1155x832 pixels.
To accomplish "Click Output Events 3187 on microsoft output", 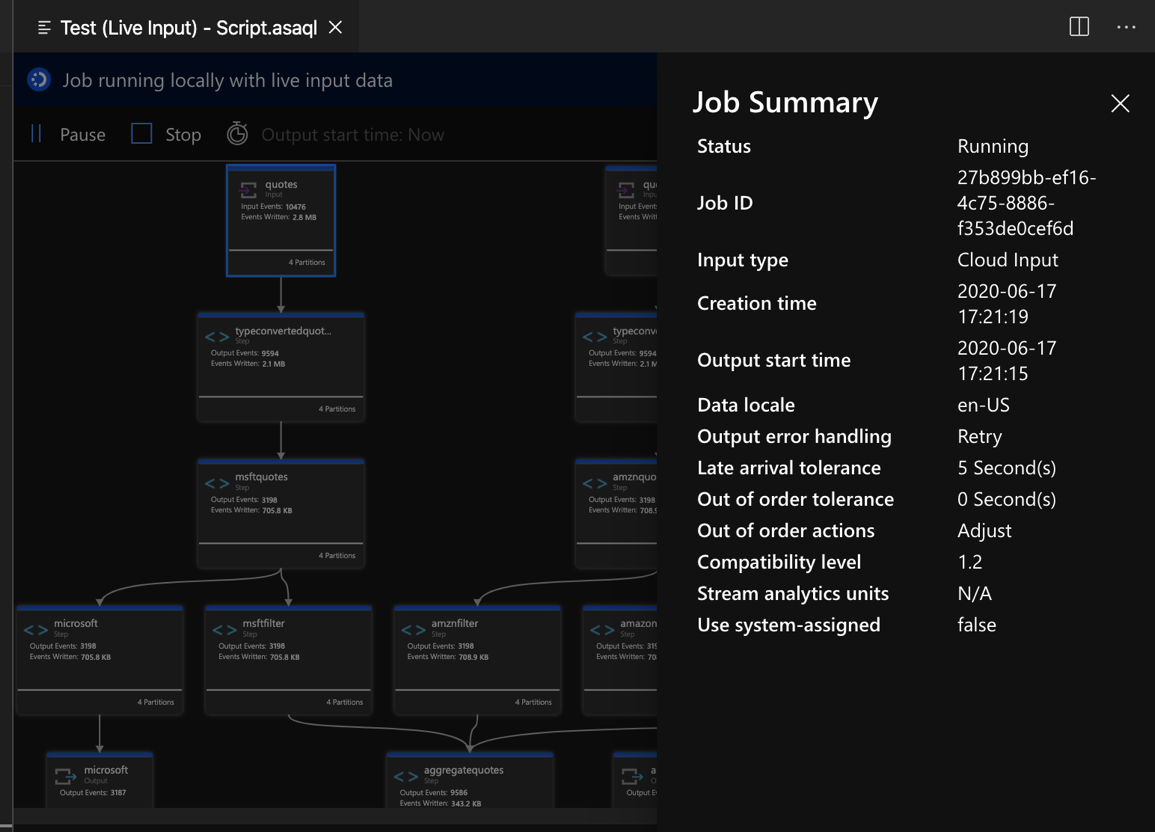I will 92,793.
